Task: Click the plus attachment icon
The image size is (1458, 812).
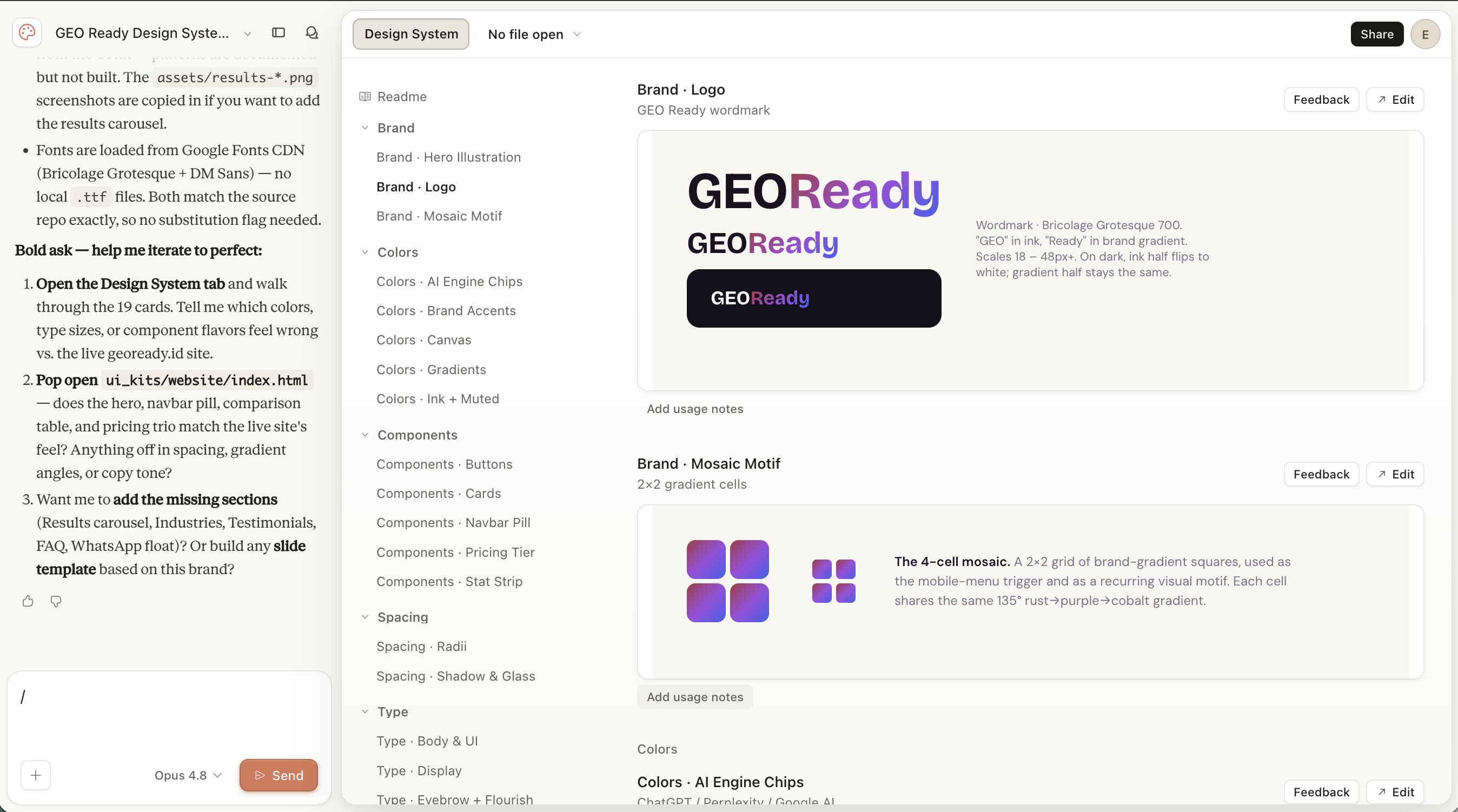Action: coord(36,775)
